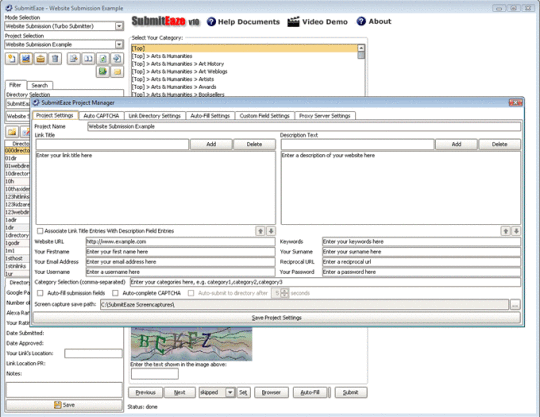Screen dimensions: 540x417
Task: Click Save Project Settings button
Action: (277, 317)
